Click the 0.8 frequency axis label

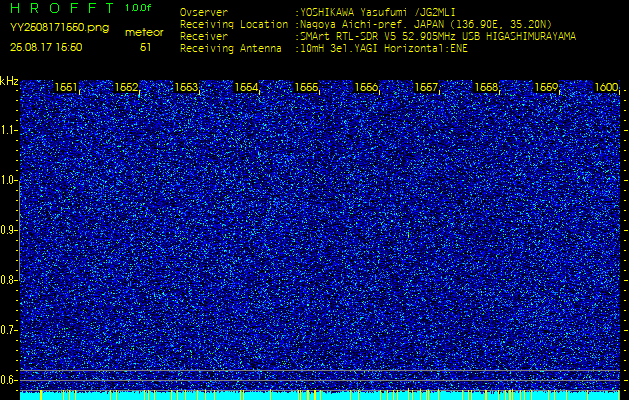tap(8, 280)
